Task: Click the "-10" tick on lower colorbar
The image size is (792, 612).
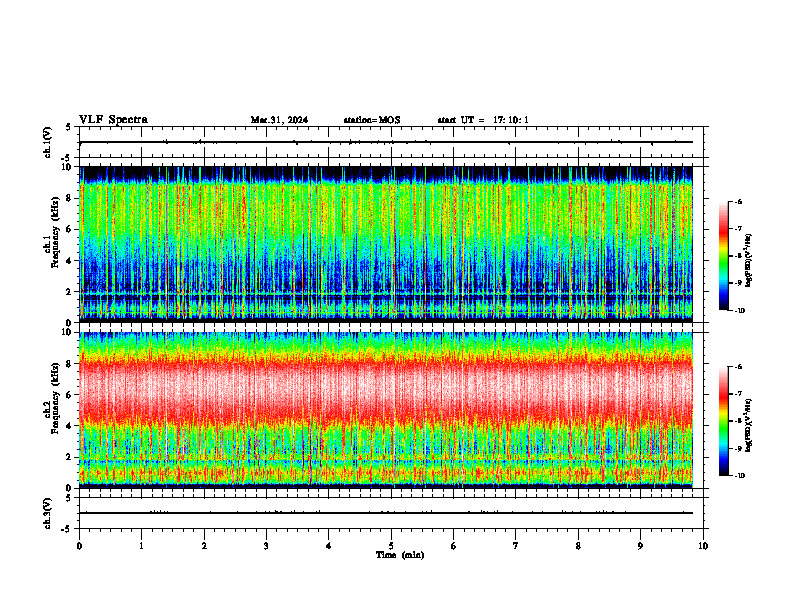Action: pyautogui.click(x=739, y=476)
